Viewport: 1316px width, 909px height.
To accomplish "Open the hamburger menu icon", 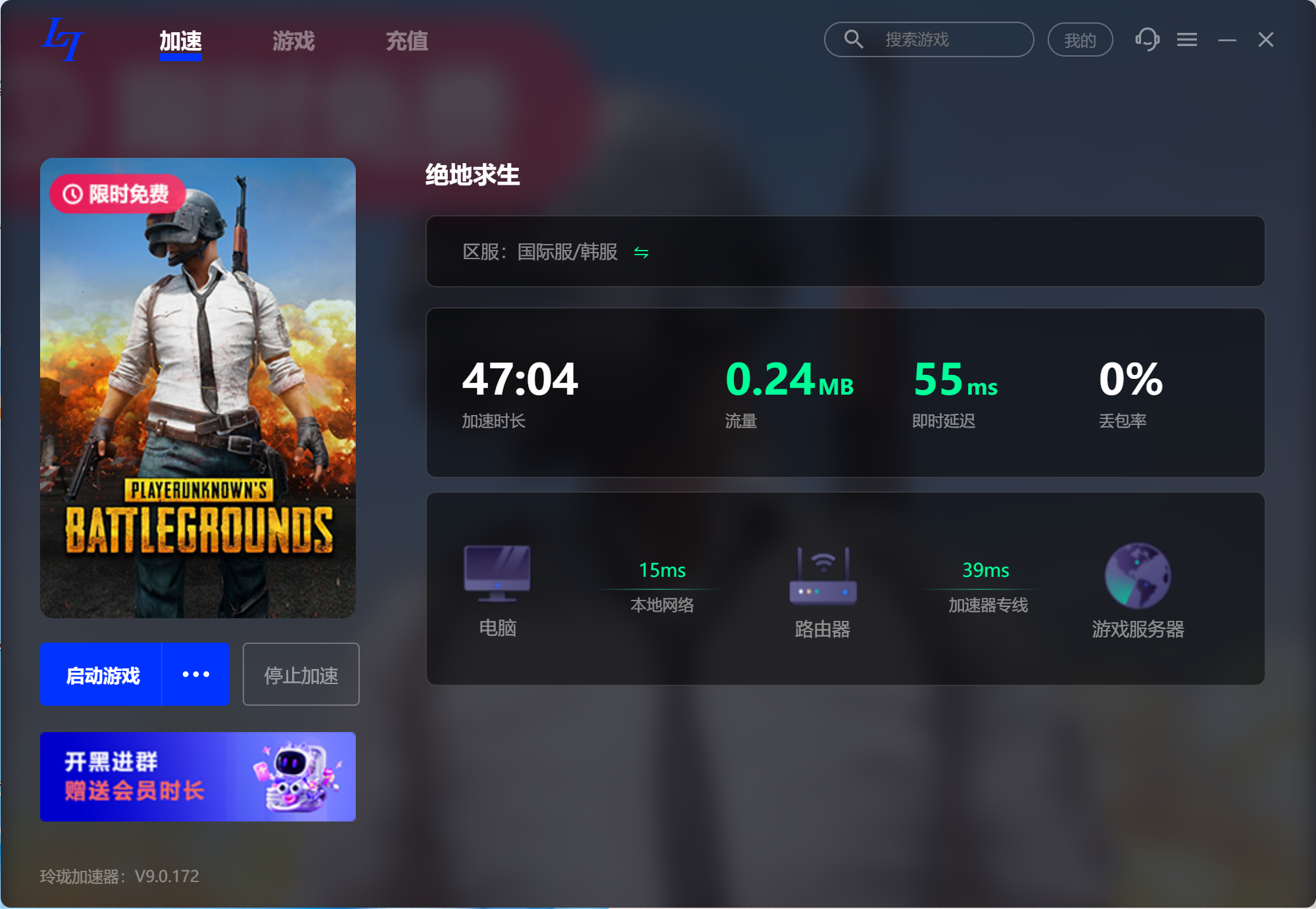I will 1187,39.
